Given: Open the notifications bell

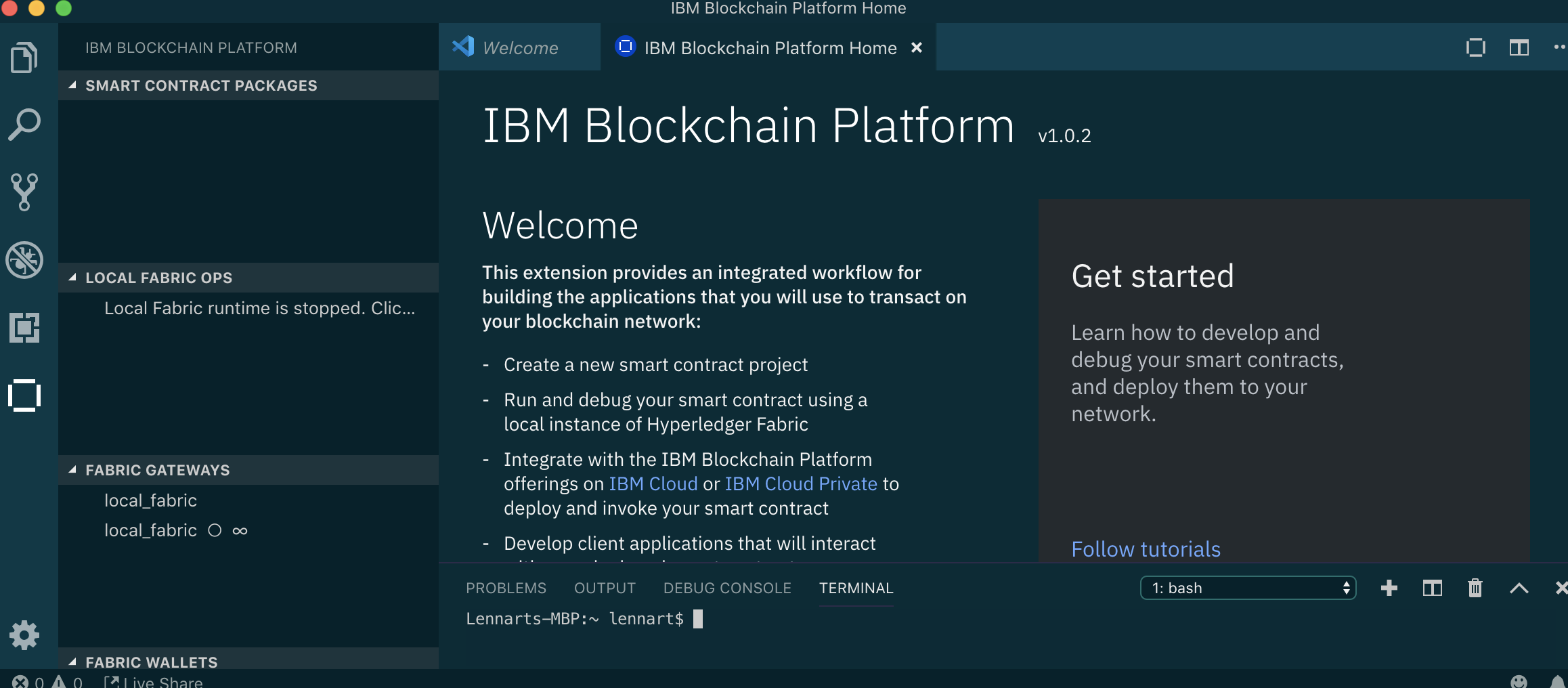Looking at the screenshot, I should [x=1559, y=681].
